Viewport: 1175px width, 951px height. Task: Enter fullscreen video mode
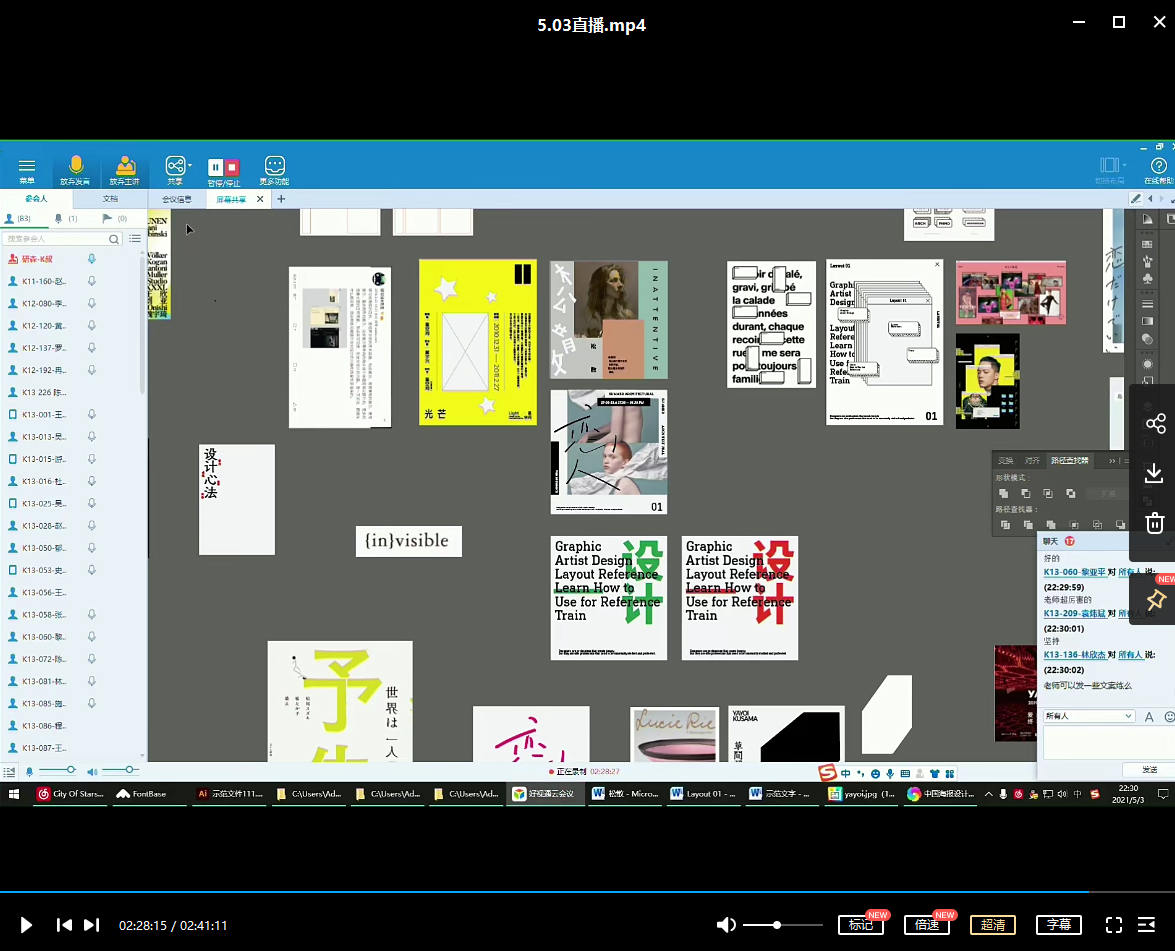click(x=1113, y=925)
